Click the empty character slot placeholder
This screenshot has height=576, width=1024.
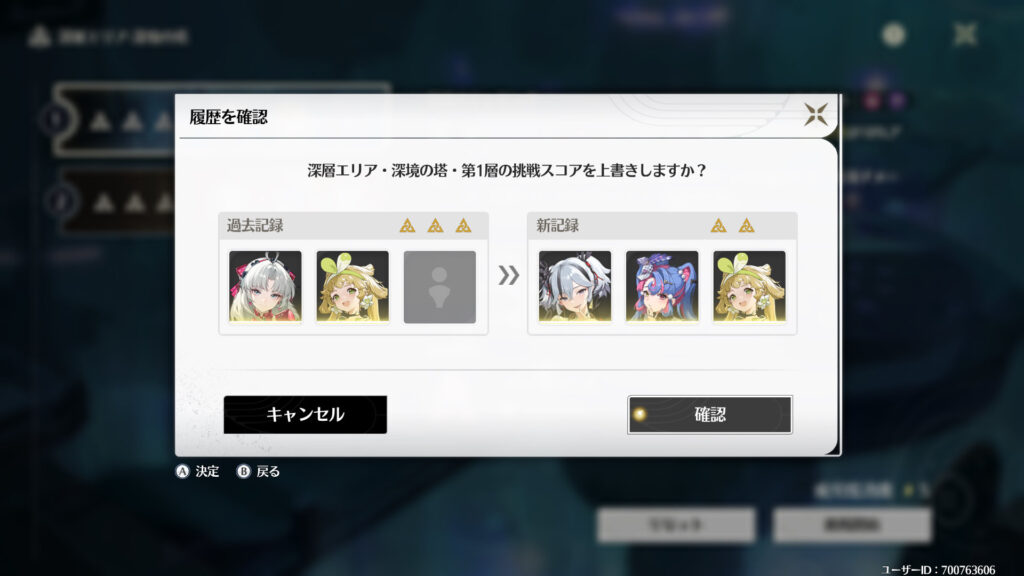click(440, 287)
